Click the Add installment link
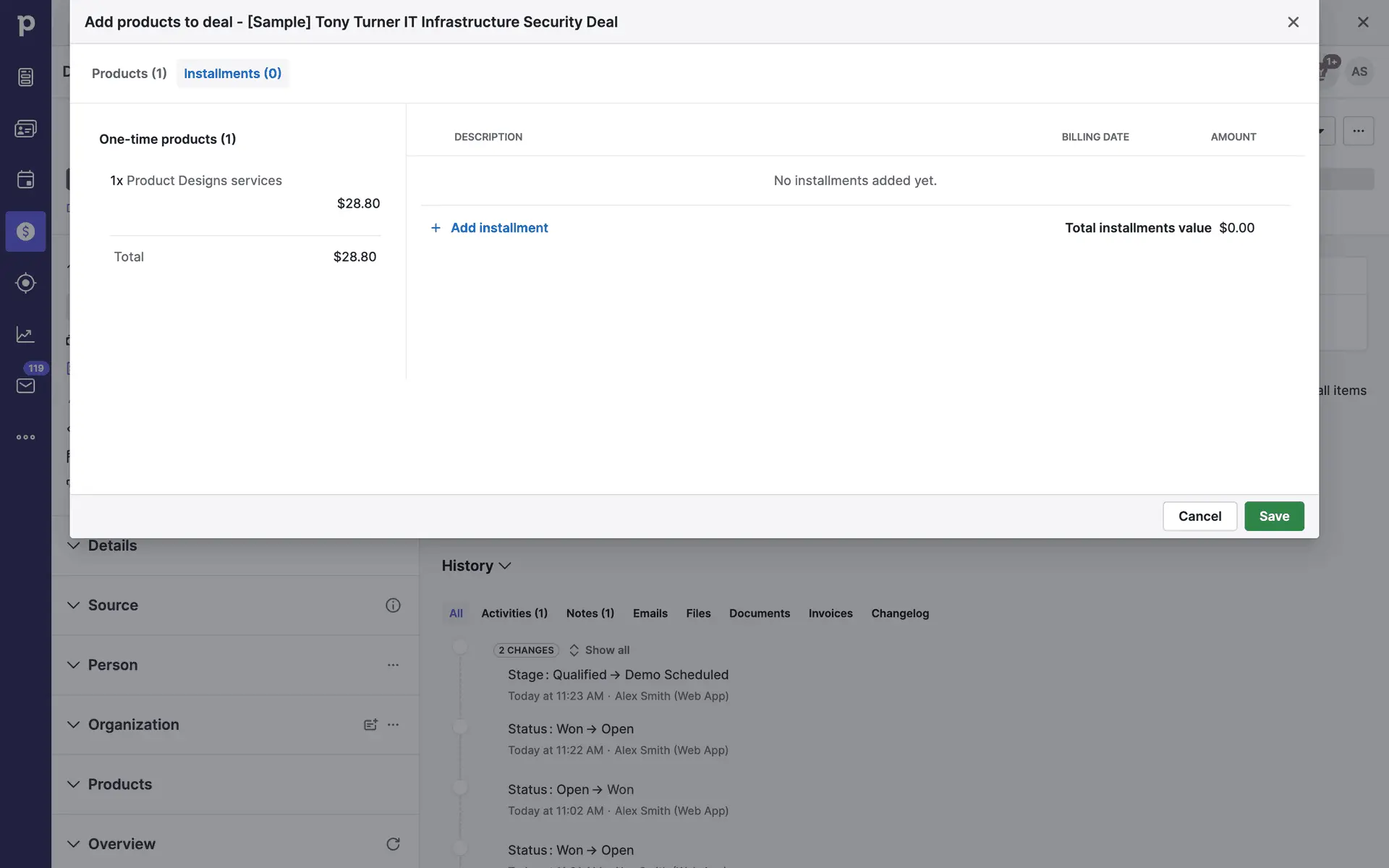Image resolution: width=1389 pixels, height=868 pixels. (499, 228)
